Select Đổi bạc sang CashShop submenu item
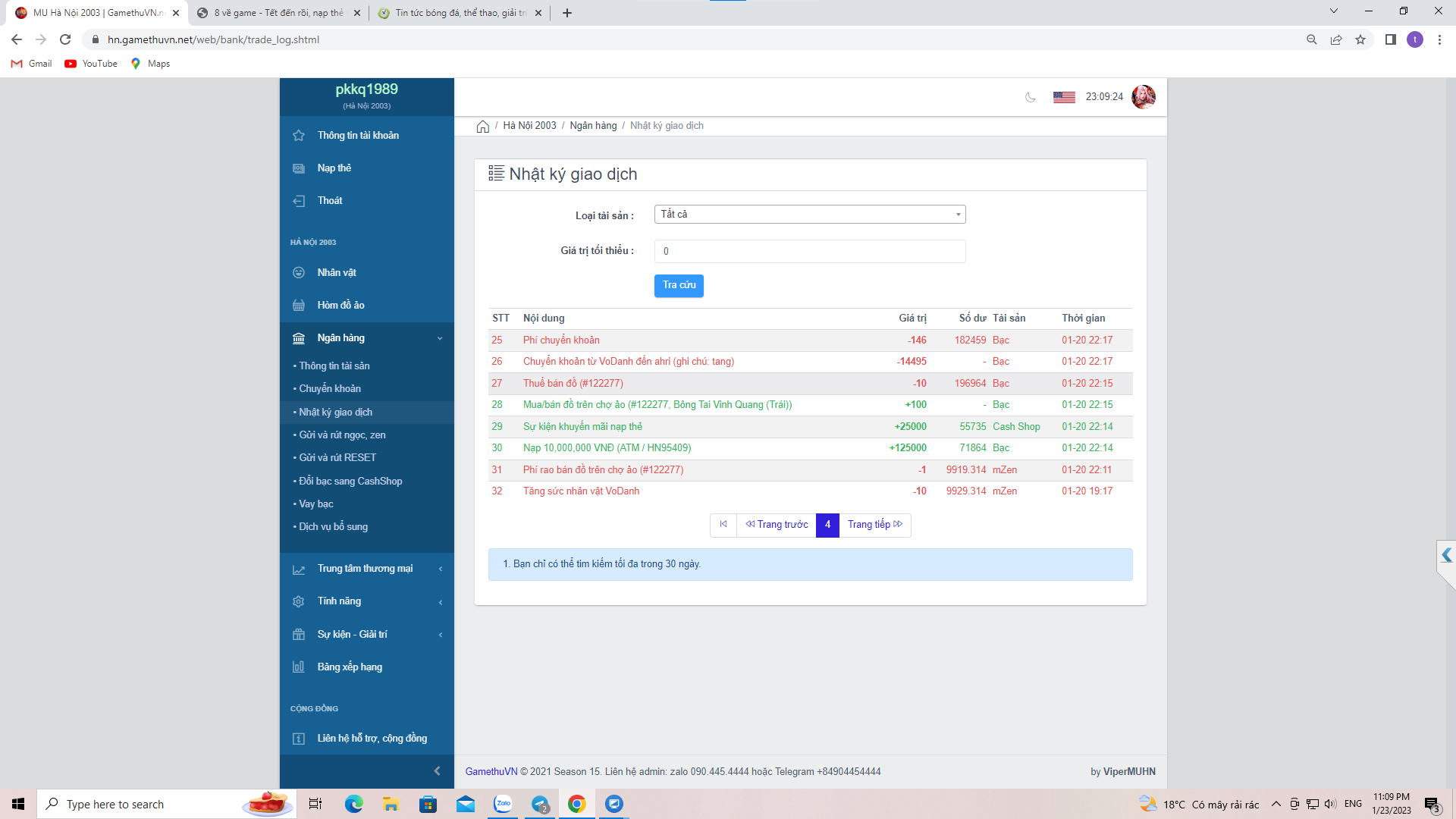Viewport: 1456px width, 819px height. pos(350,482)
